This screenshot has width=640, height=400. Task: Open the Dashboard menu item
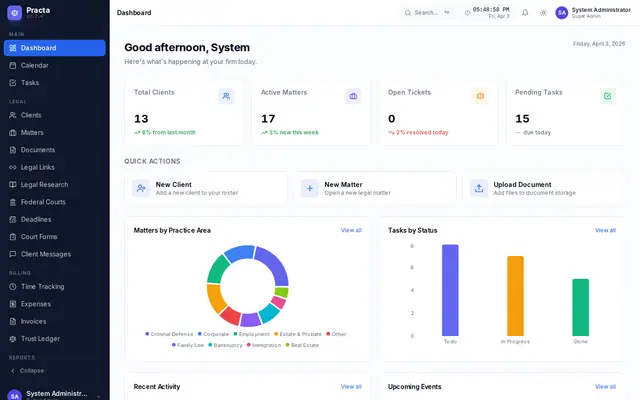tap(55, 48)
